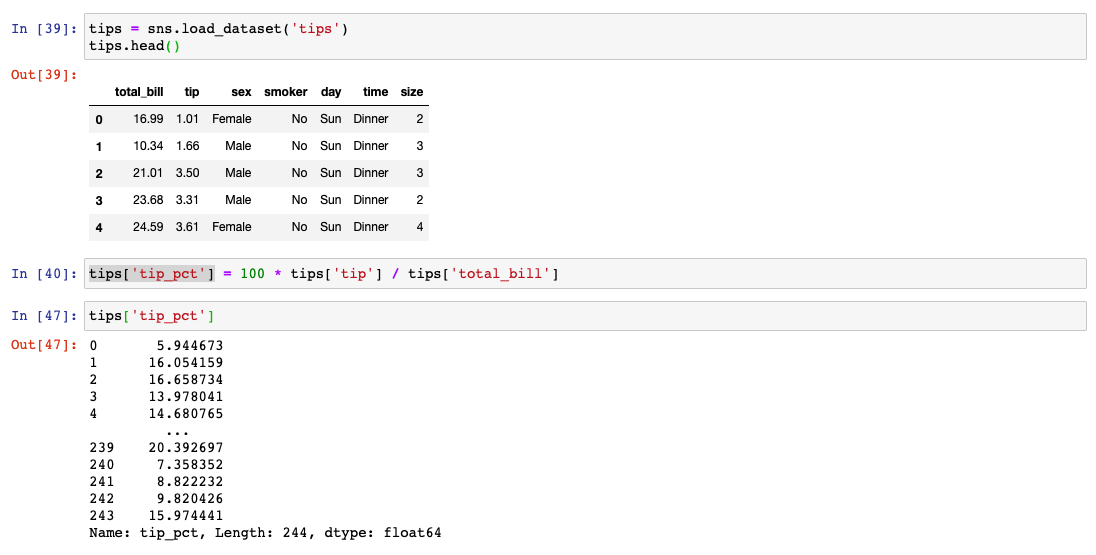The image size is (1096, 555).
Task: Click Series index 239
Action: tap(101, 447)
